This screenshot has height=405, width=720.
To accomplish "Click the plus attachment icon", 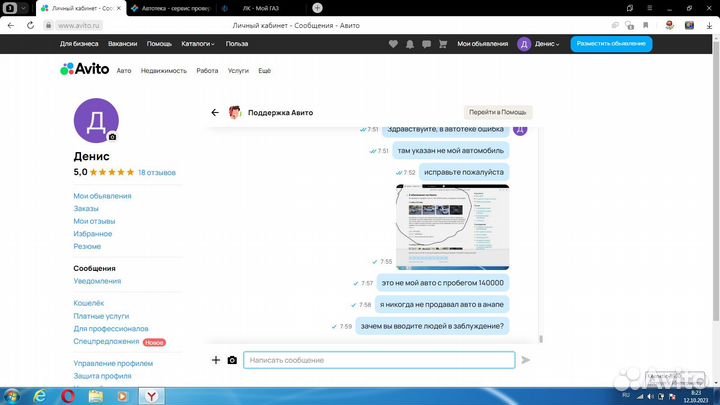I will pyautogui.click(x=216, y=360).
